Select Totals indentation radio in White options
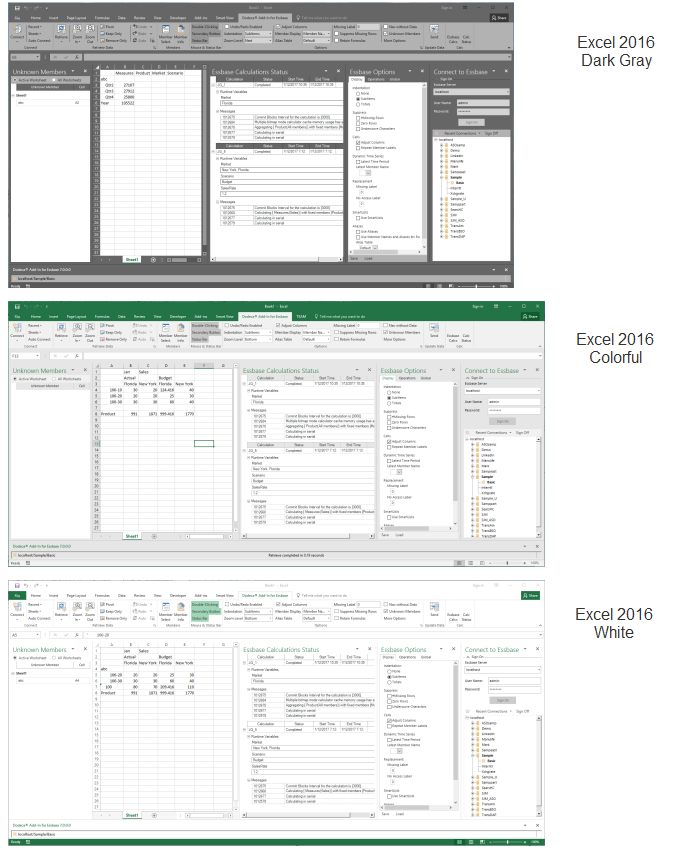 point(390,682)
